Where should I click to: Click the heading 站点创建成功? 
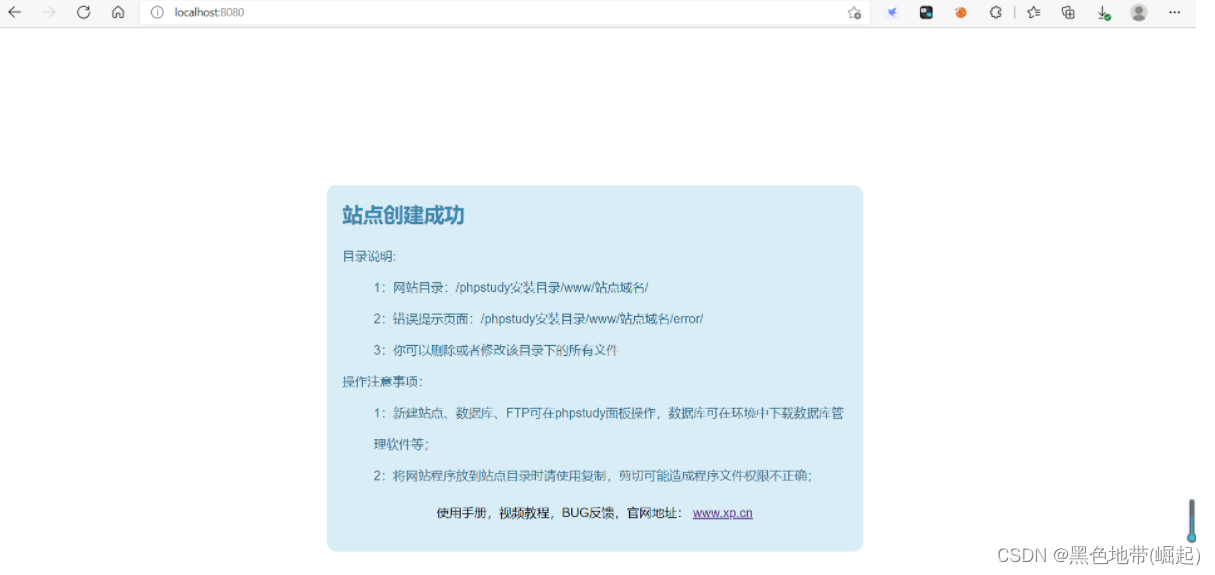pyautogui.click(x=403, y=215)
